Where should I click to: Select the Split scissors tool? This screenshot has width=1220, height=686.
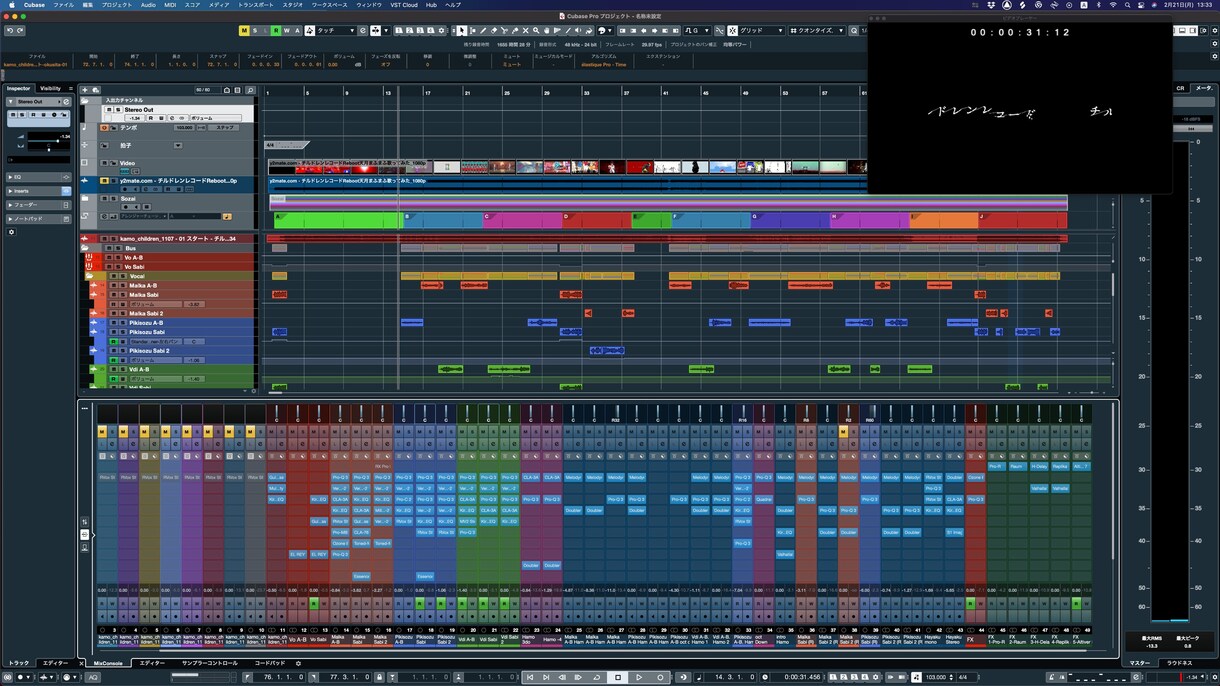504,31
